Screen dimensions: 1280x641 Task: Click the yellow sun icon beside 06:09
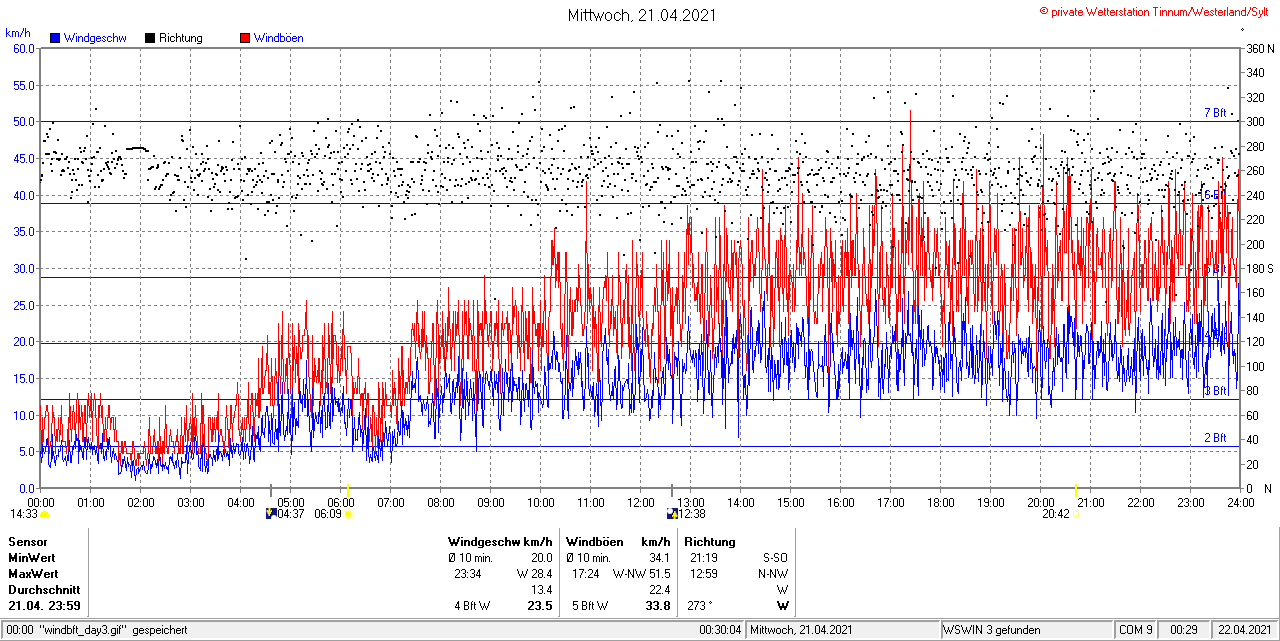tap(348, 514)
